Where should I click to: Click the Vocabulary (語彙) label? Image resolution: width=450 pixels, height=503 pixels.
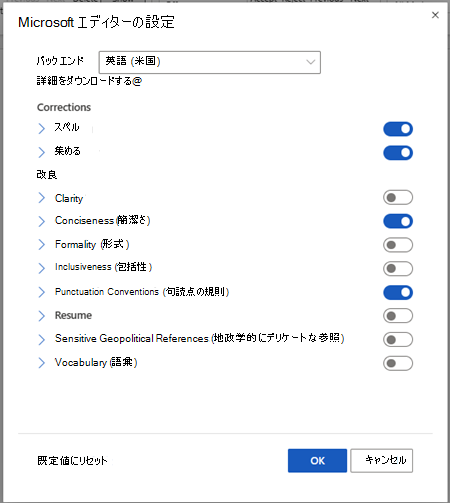pos(96,362)
